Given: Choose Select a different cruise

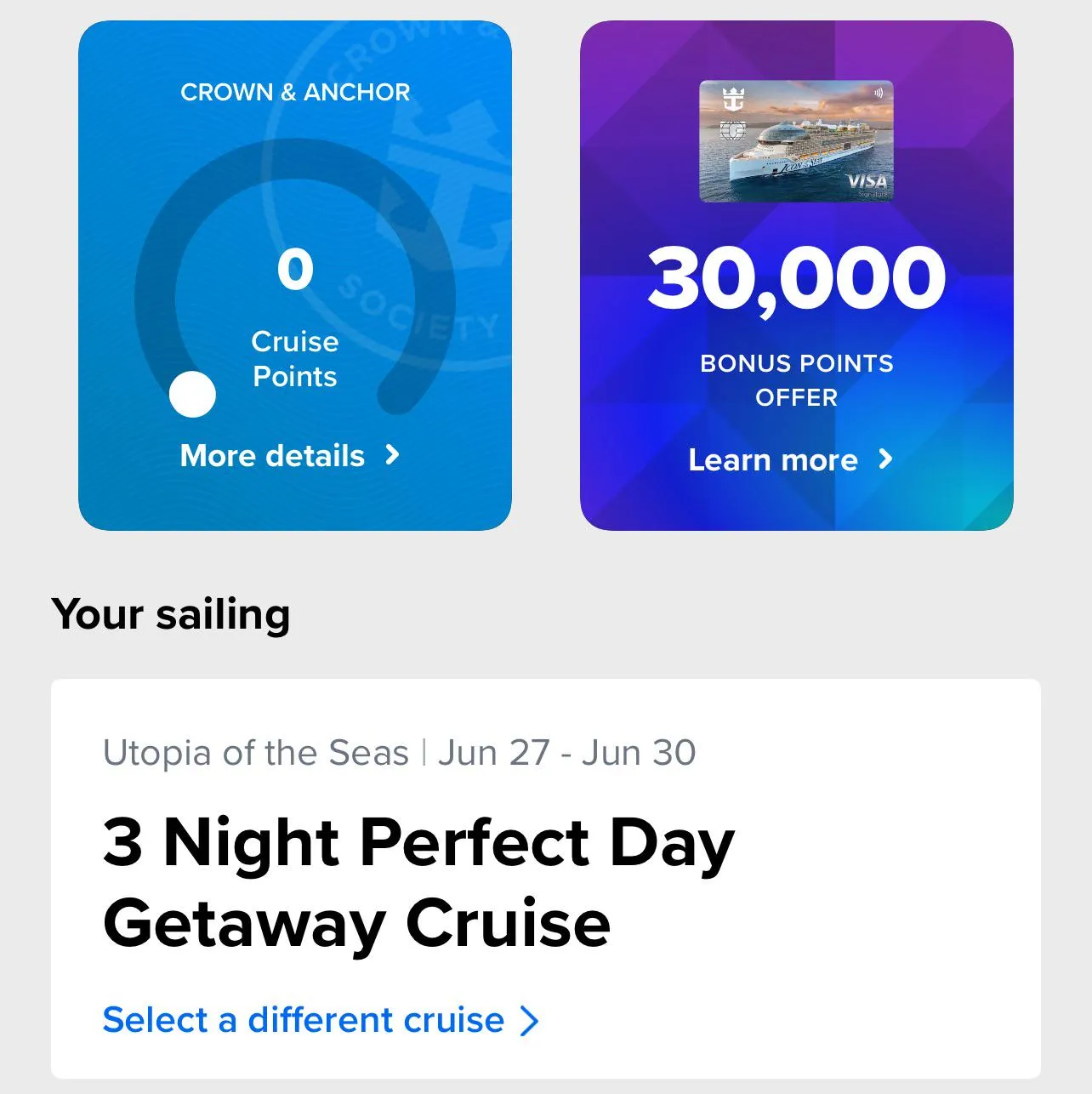Looking at the screenshot, I should coord(303,1020).
